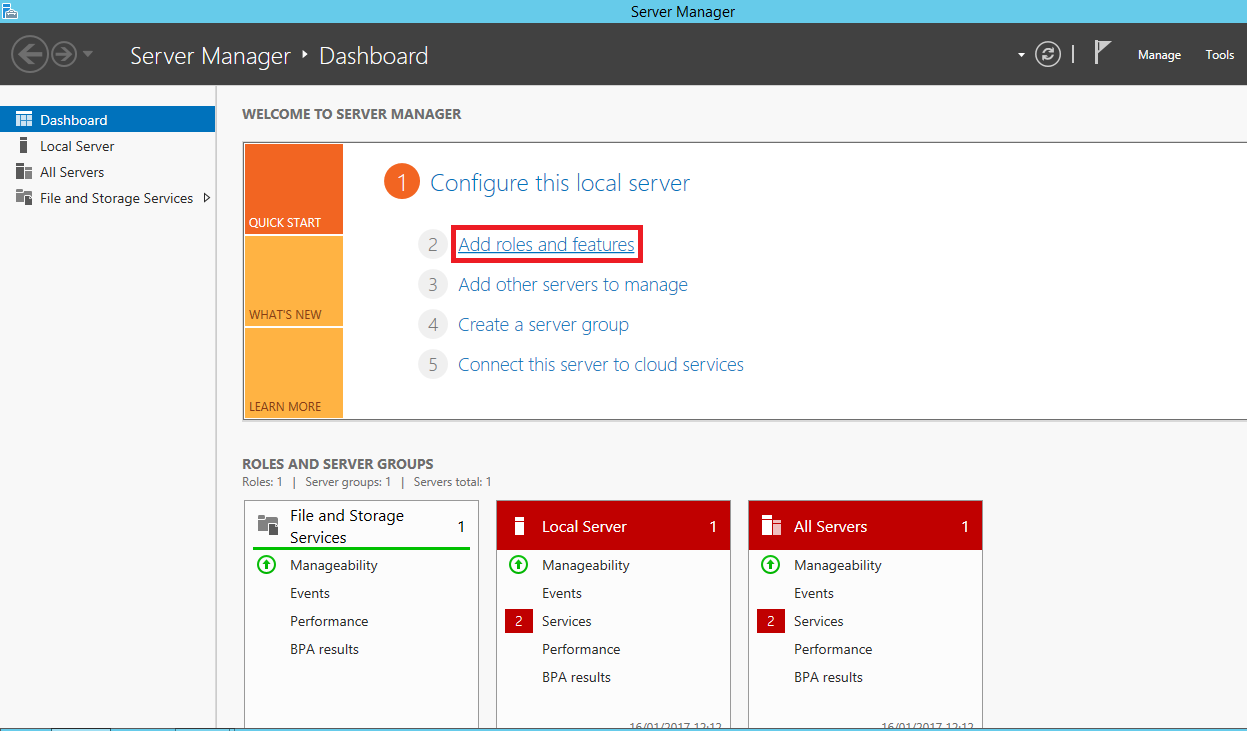Click the refresh icon in the header

tap(1048, 54)
